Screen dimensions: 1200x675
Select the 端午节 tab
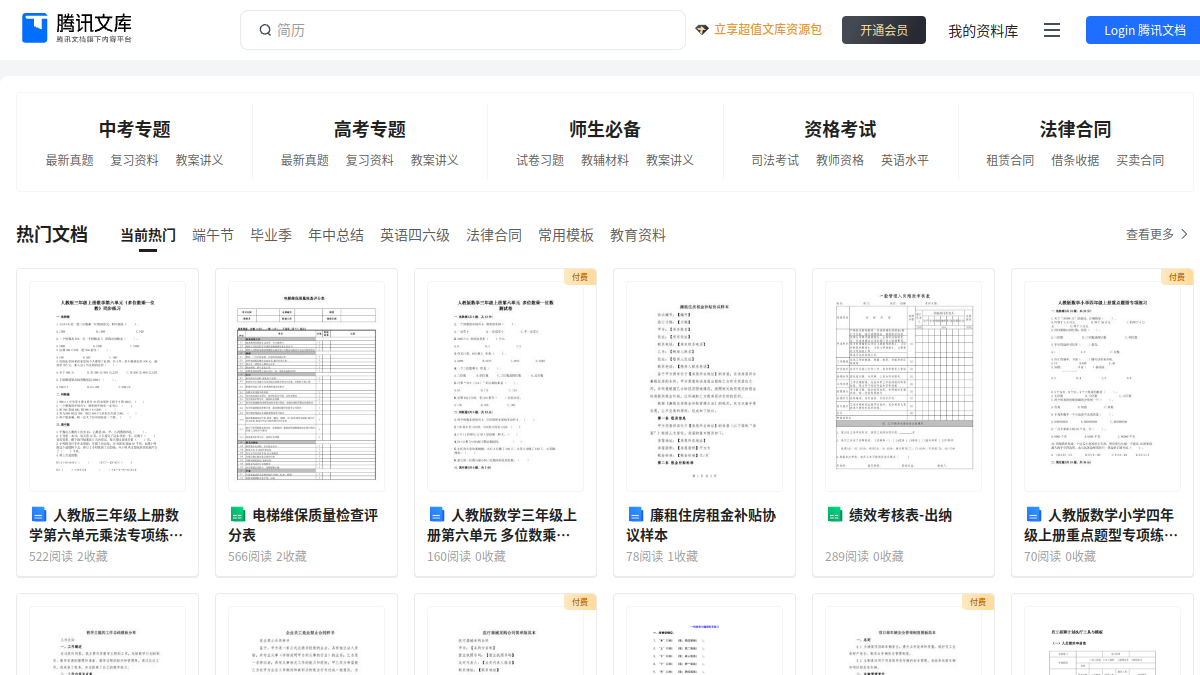[x=213, y=235]
